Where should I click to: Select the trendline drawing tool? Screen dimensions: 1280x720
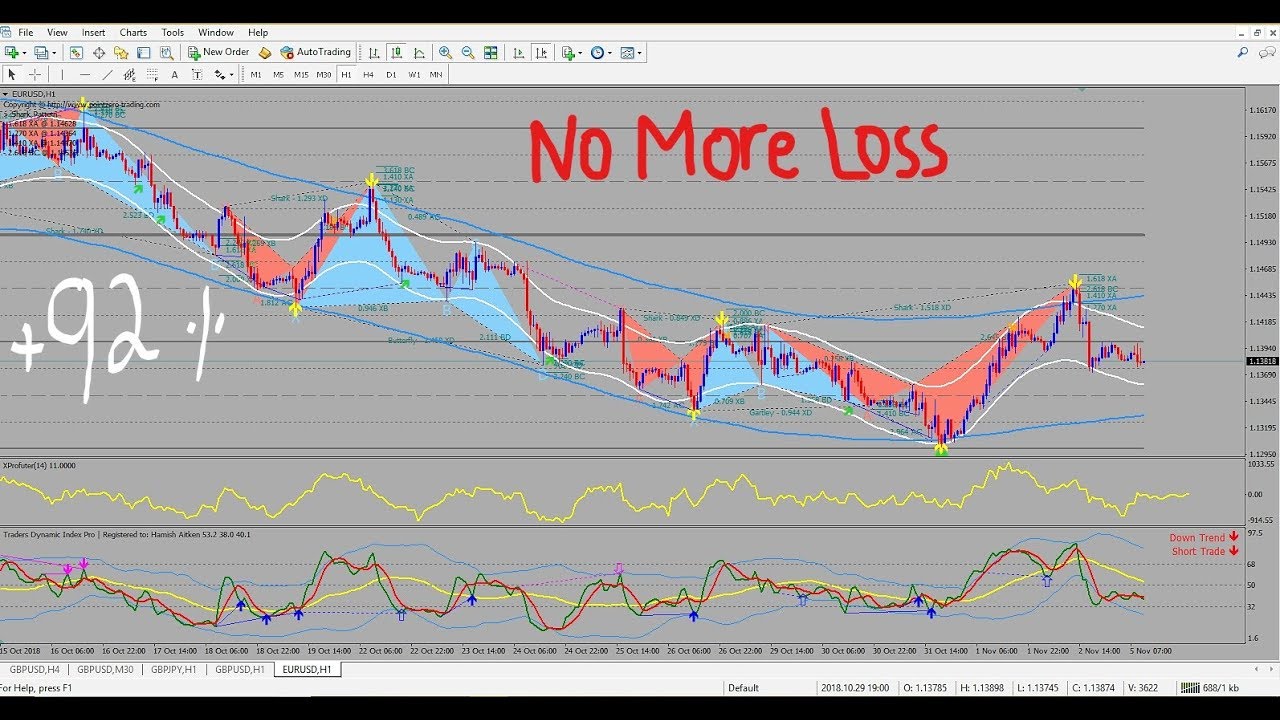[107, 74]
